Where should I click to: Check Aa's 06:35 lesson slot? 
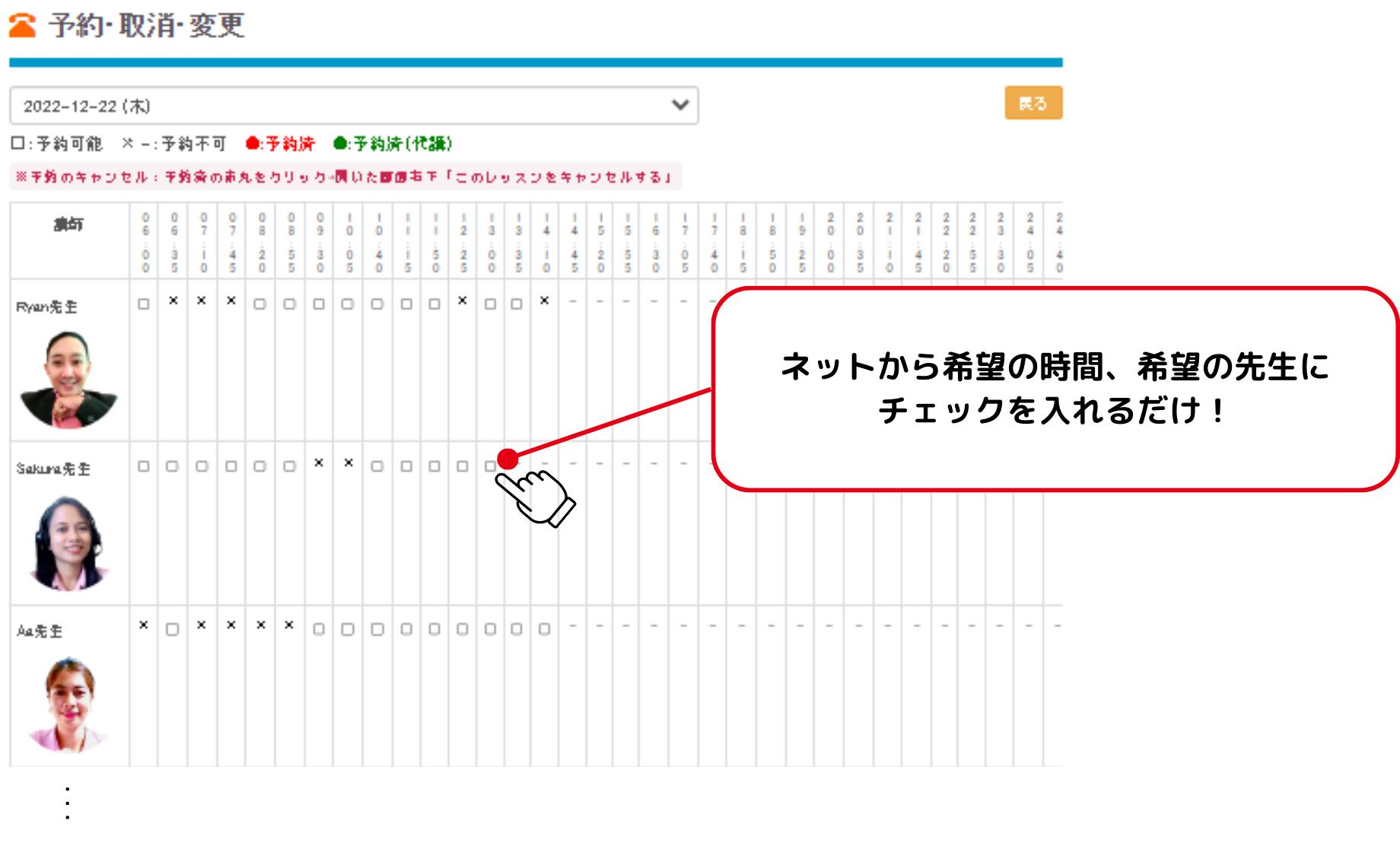point(173,630)
